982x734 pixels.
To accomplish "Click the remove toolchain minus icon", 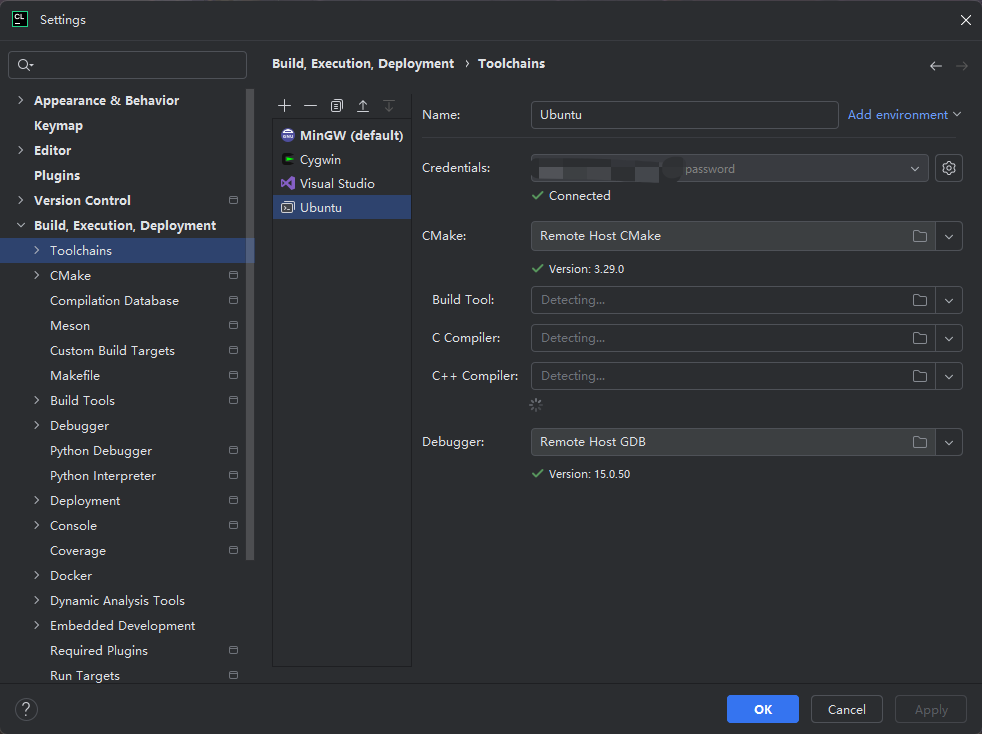I will (311, 106).
